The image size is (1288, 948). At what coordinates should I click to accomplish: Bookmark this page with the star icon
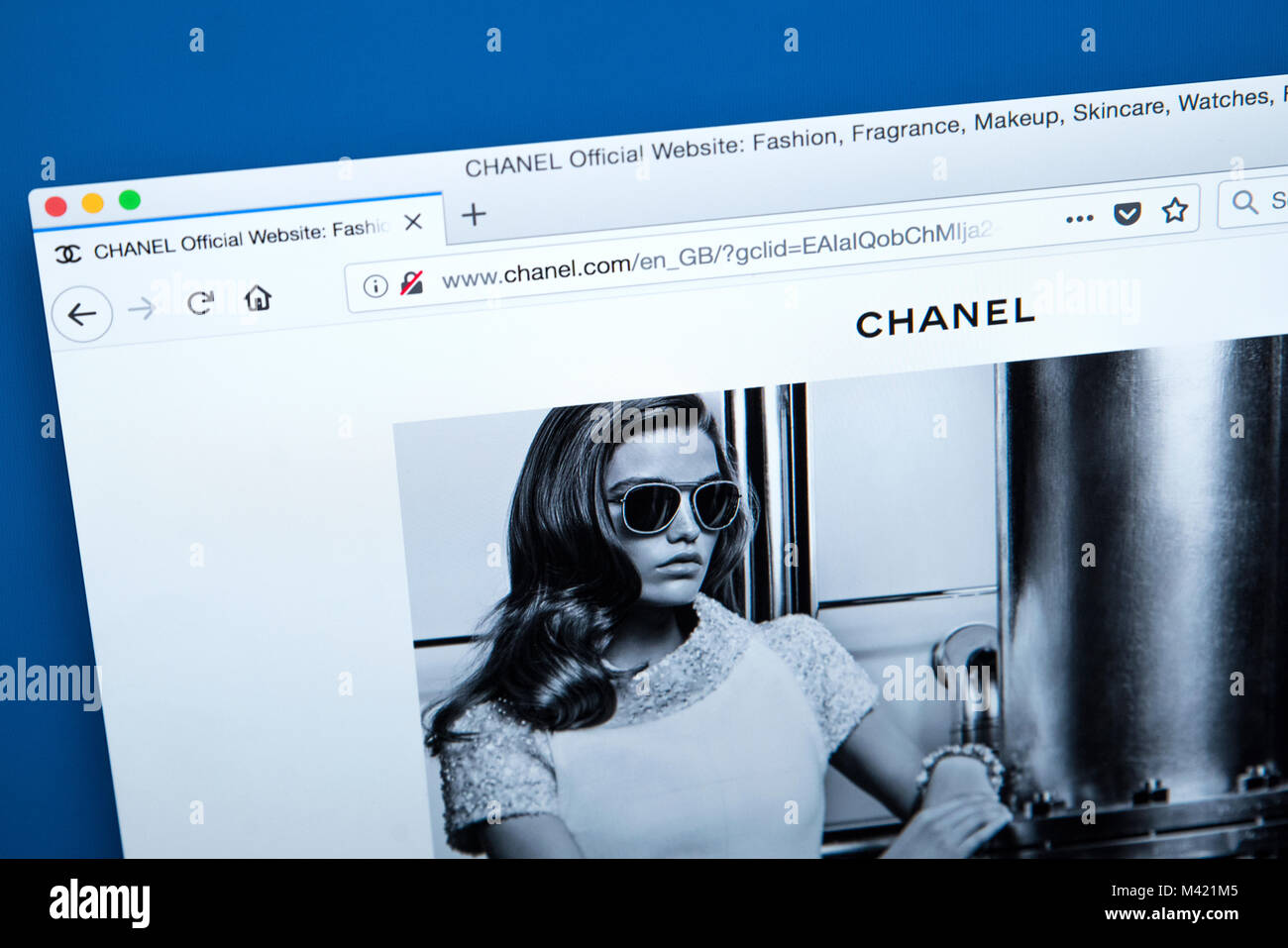click(1174, 210)
